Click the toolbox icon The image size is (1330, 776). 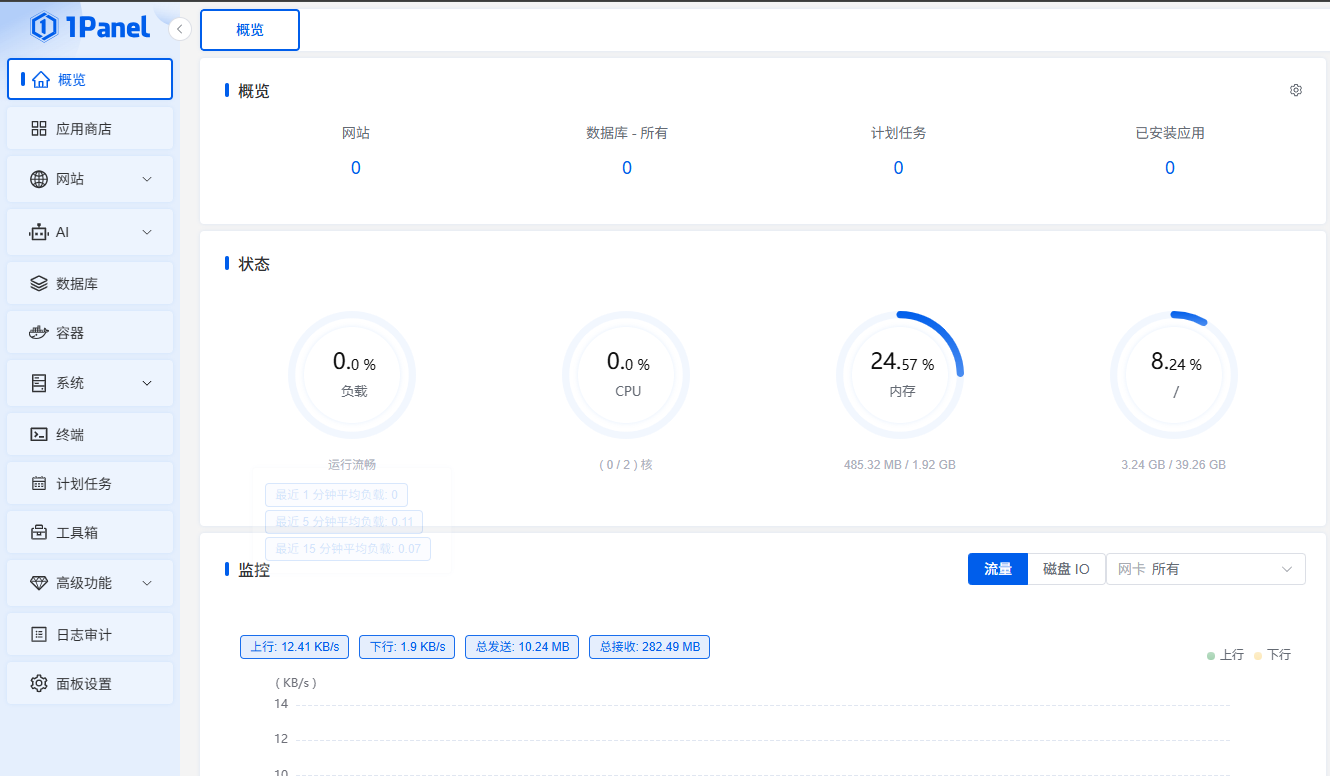tap(39, 533)
